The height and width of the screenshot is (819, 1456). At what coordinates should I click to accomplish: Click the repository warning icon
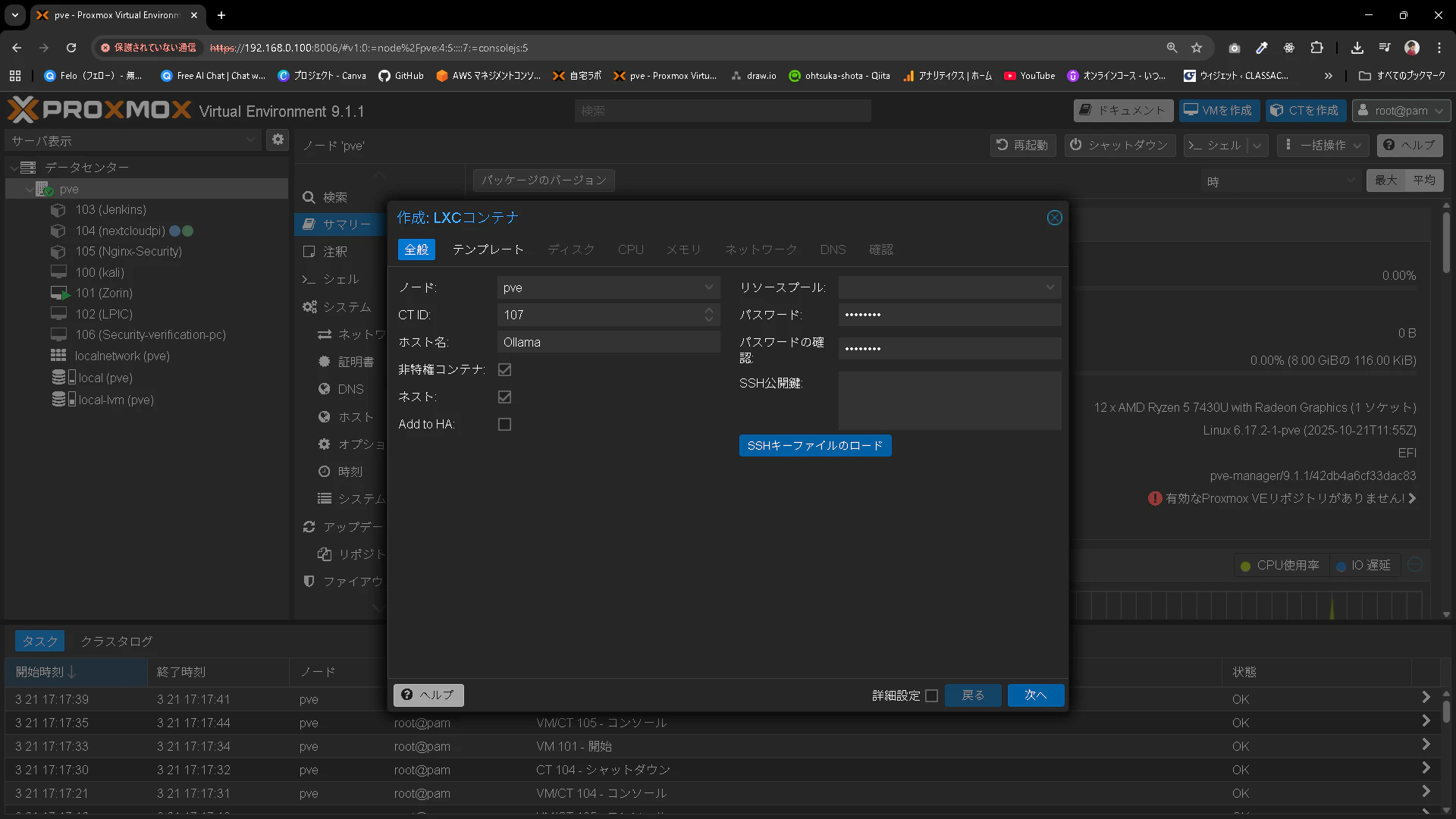1154,498
